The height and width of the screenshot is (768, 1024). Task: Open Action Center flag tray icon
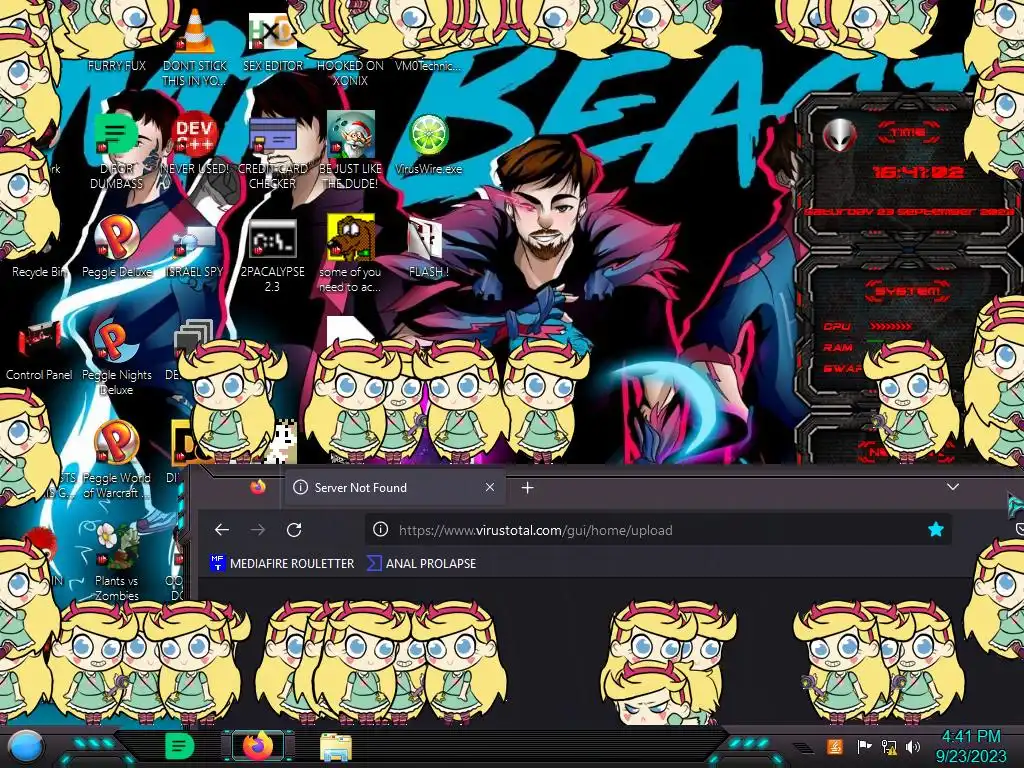tap(864, 746)
